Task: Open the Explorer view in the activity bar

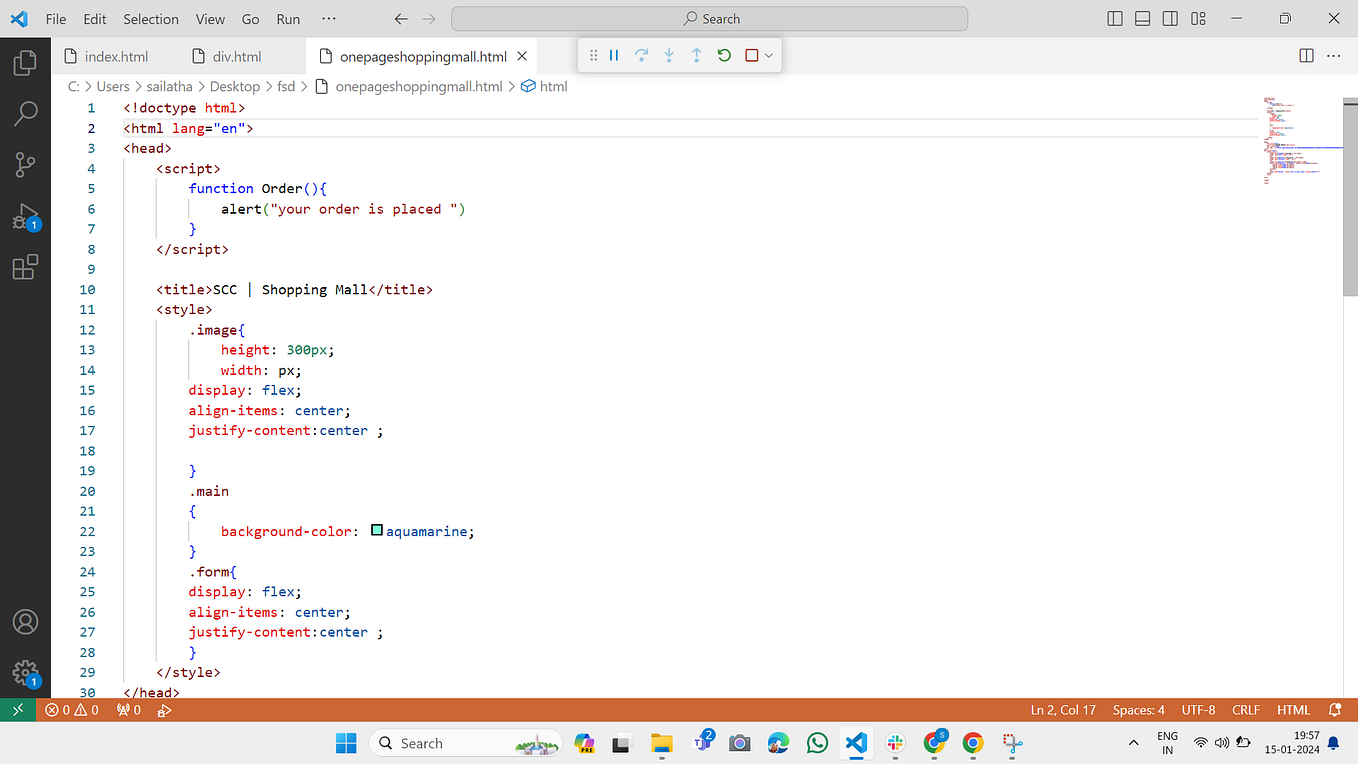Action: 25,62
